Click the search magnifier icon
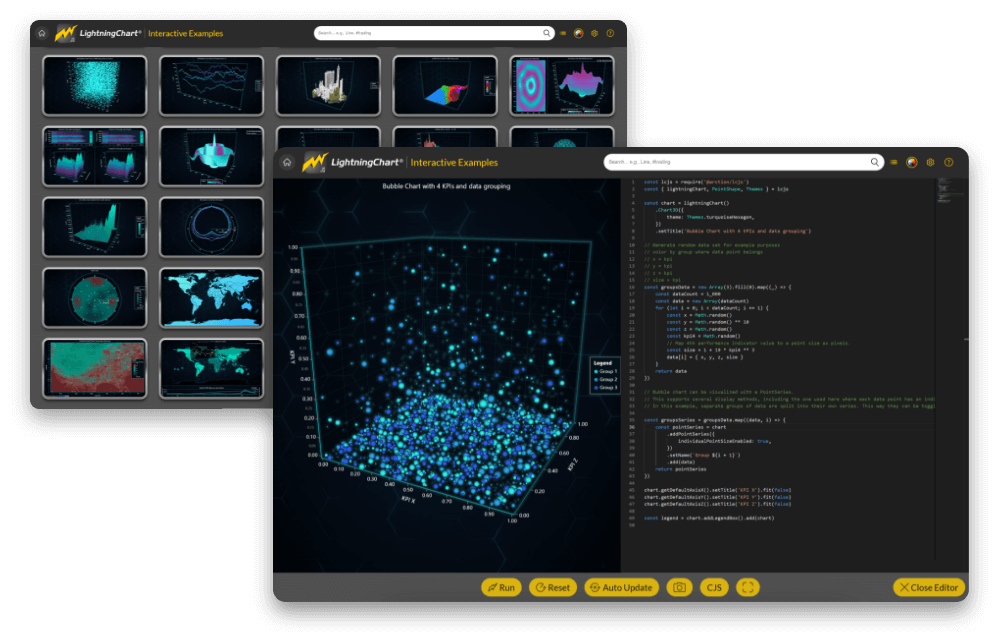 [874, 161]
